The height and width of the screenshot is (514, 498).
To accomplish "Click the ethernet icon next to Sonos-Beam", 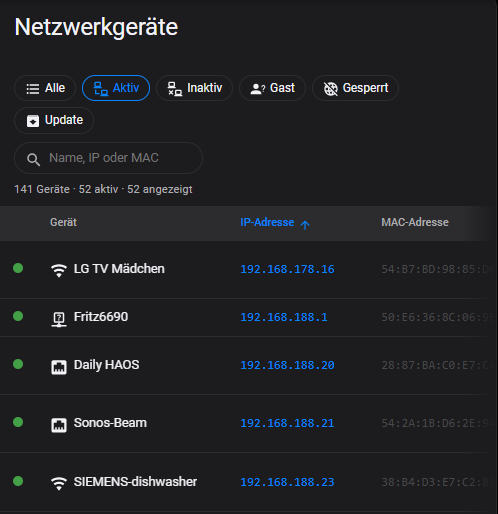I will 59,425.
